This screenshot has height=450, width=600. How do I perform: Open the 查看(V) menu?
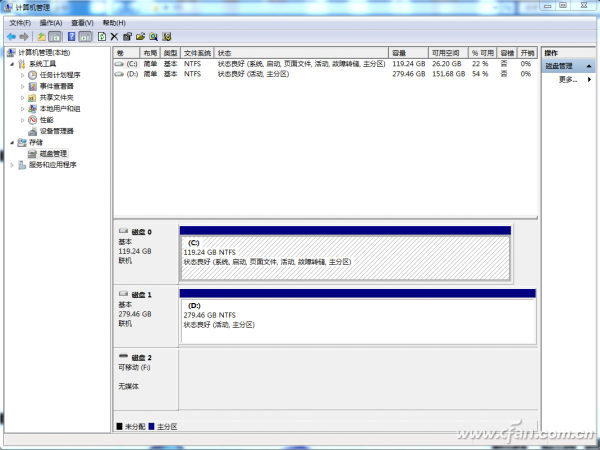[82, 23]
